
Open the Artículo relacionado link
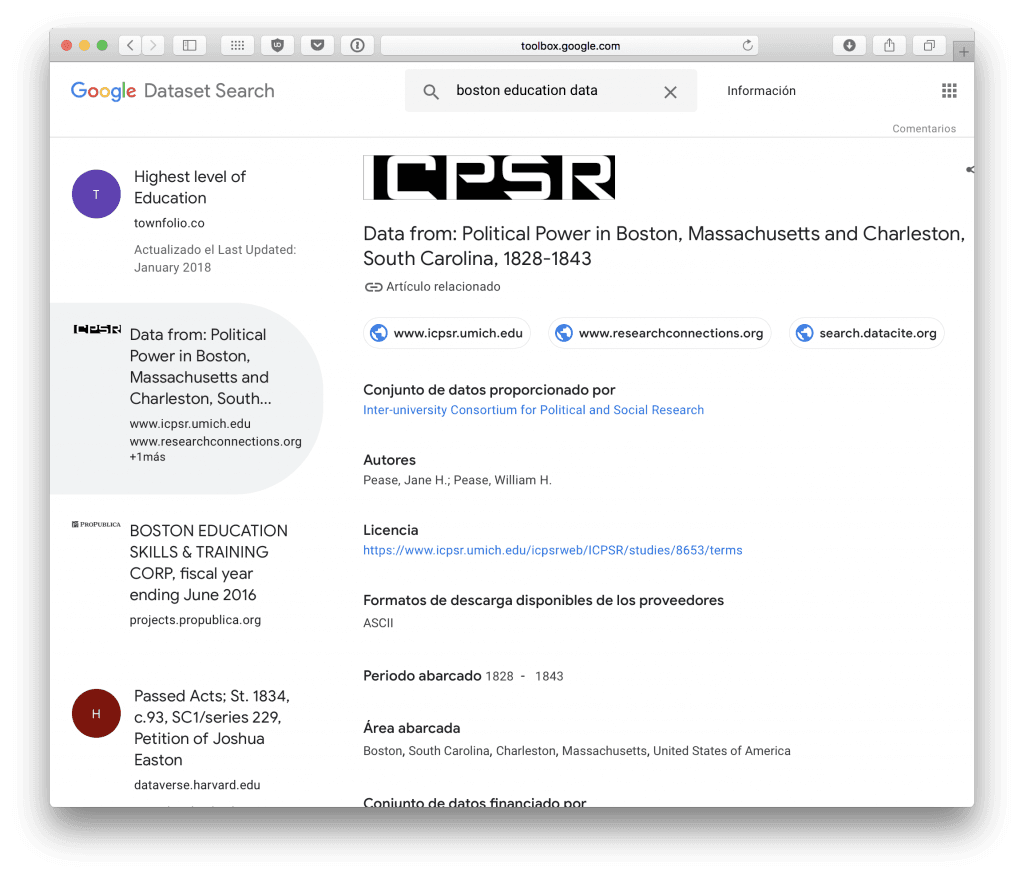pos(432,287)
